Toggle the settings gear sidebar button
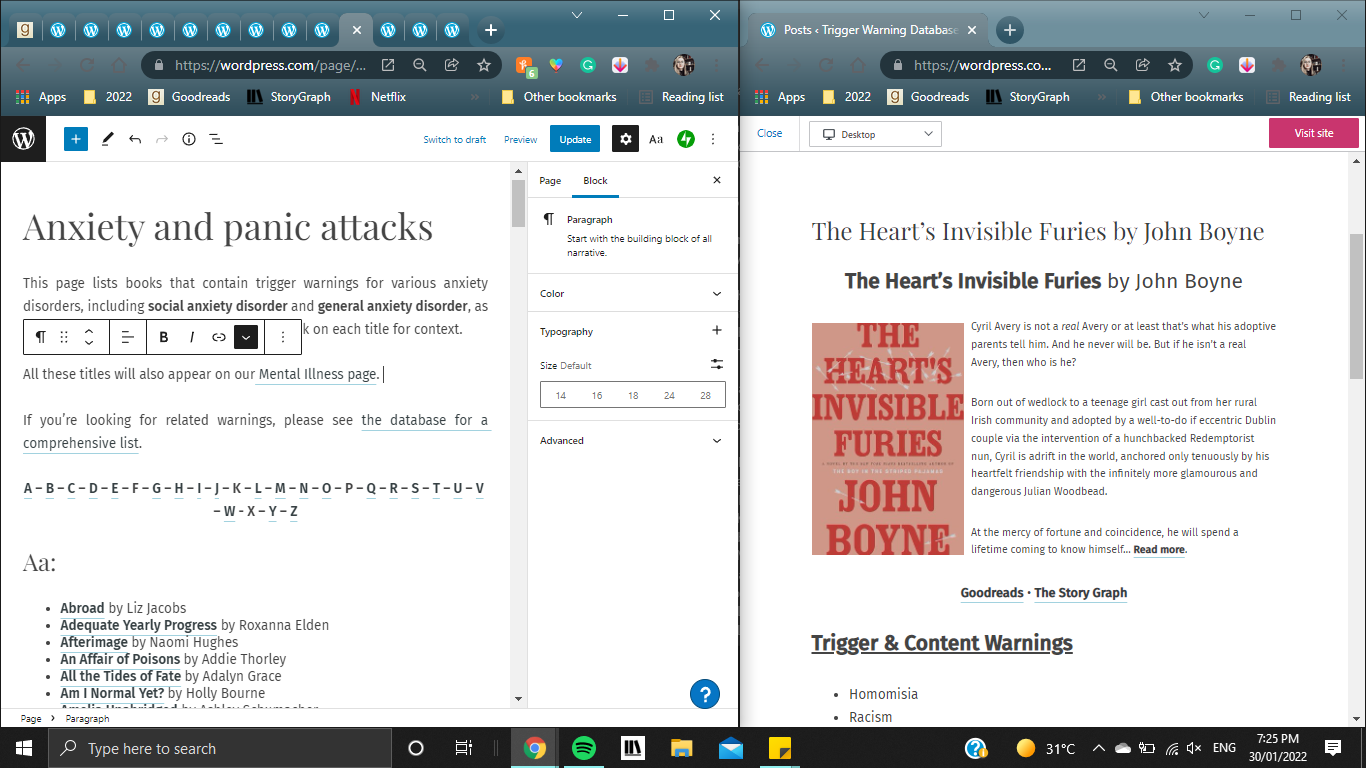1366x768 pixels. click(626, 139)
